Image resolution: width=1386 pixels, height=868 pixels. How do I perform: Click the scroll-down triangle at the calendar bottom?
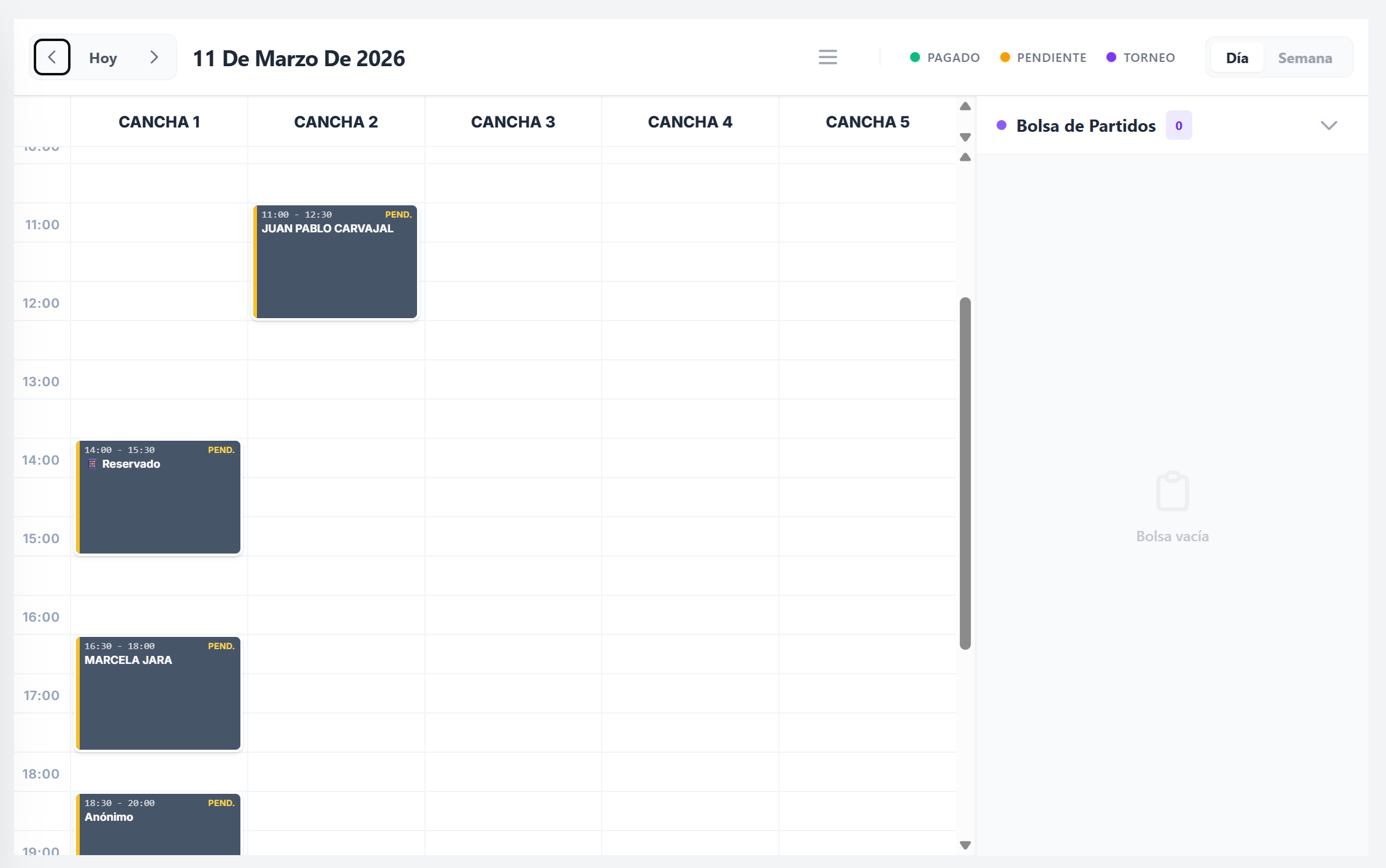click(965, 844)
